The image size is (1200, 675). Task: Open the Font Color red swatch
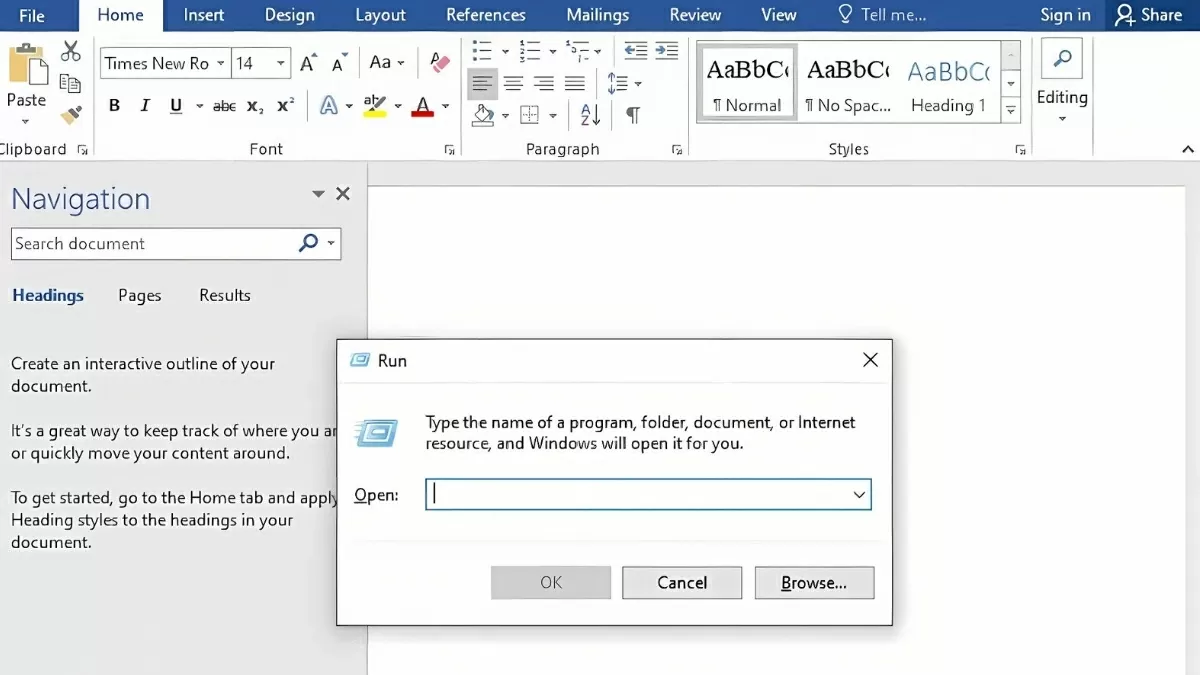[x=425, y=105]
